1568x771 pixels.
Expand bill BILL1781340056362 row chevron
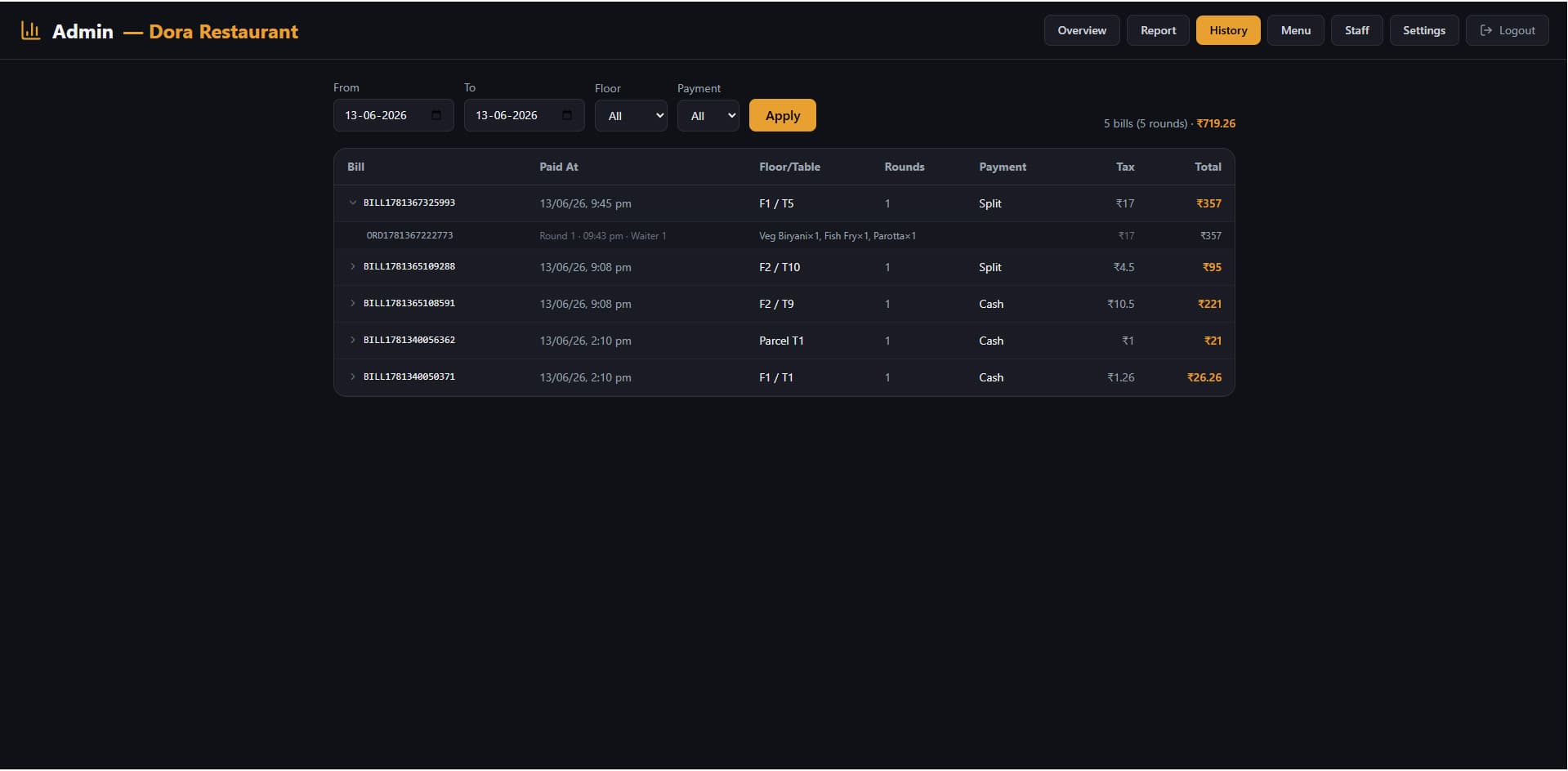coord(353,340)
